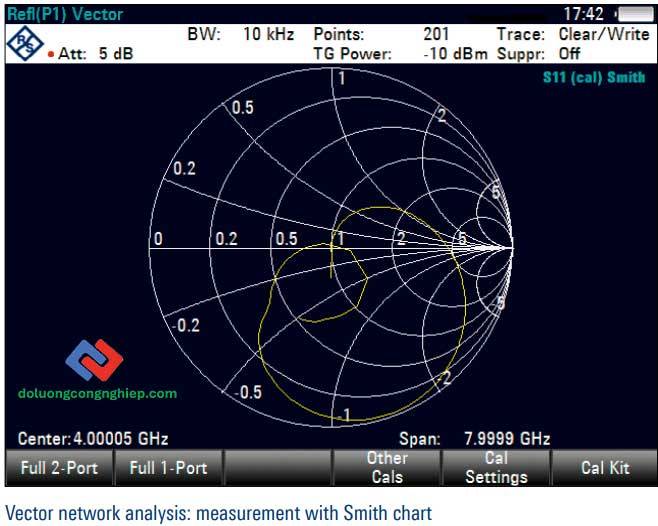Click the -1 reactance label at chart bottom

[x=344, y=415]
